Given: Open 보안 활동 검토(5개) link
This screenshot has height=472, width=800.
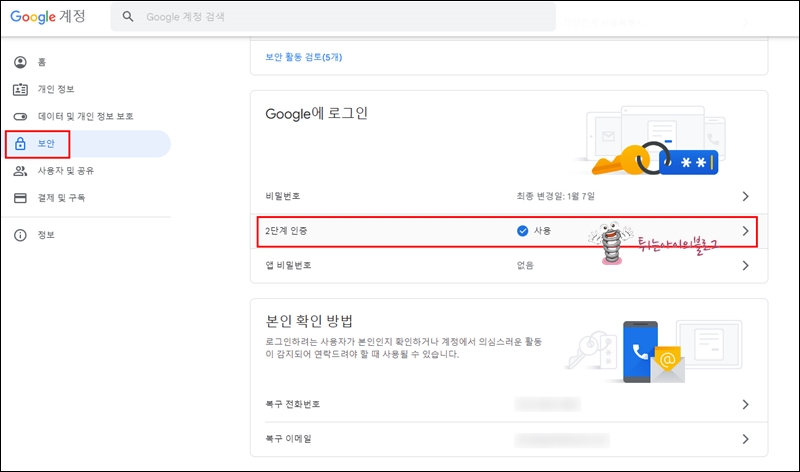Looking at the screenshot, I should point(304,57).
